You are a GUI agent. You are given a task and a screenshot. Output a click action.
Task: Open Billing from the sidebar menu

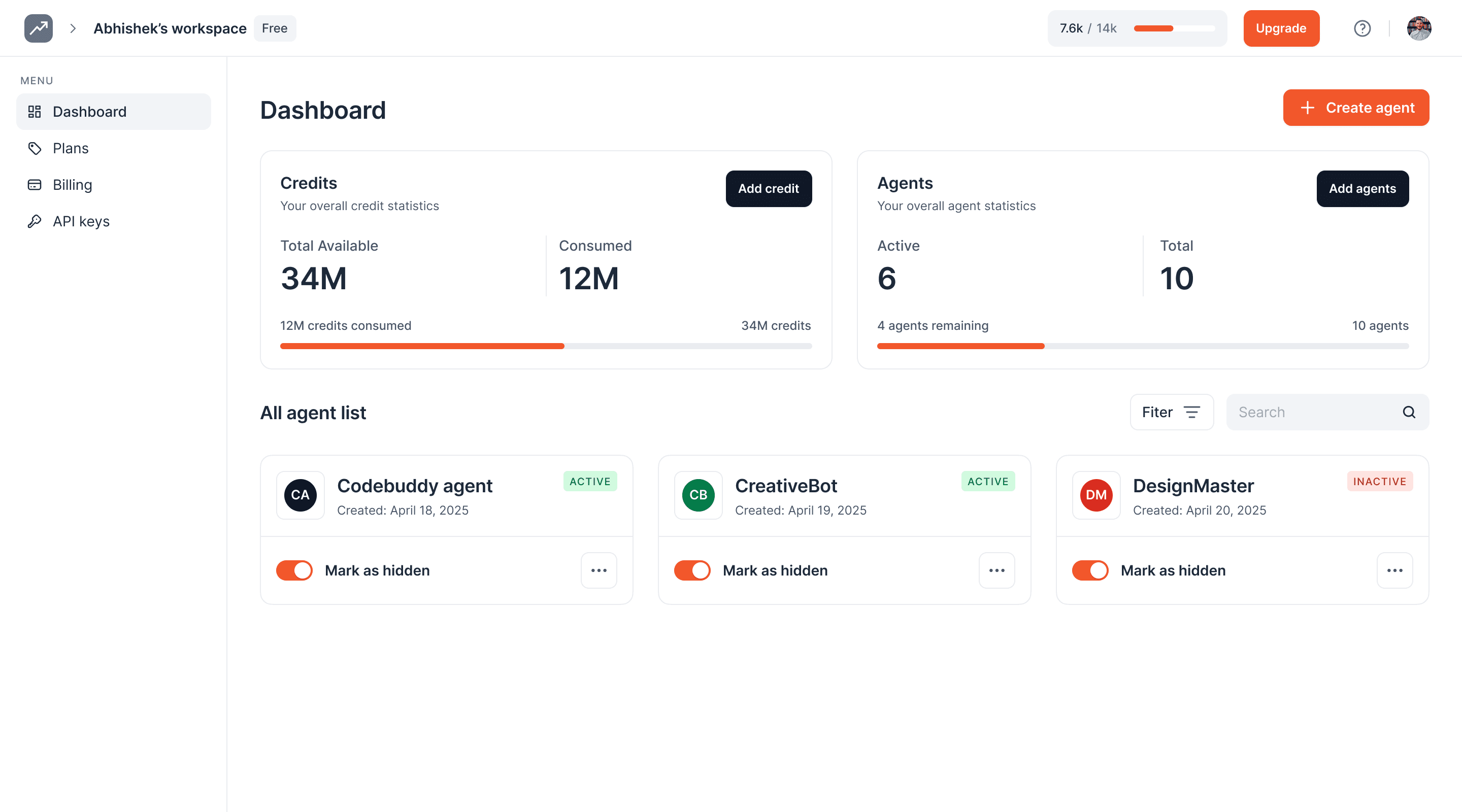coord(72,184)
